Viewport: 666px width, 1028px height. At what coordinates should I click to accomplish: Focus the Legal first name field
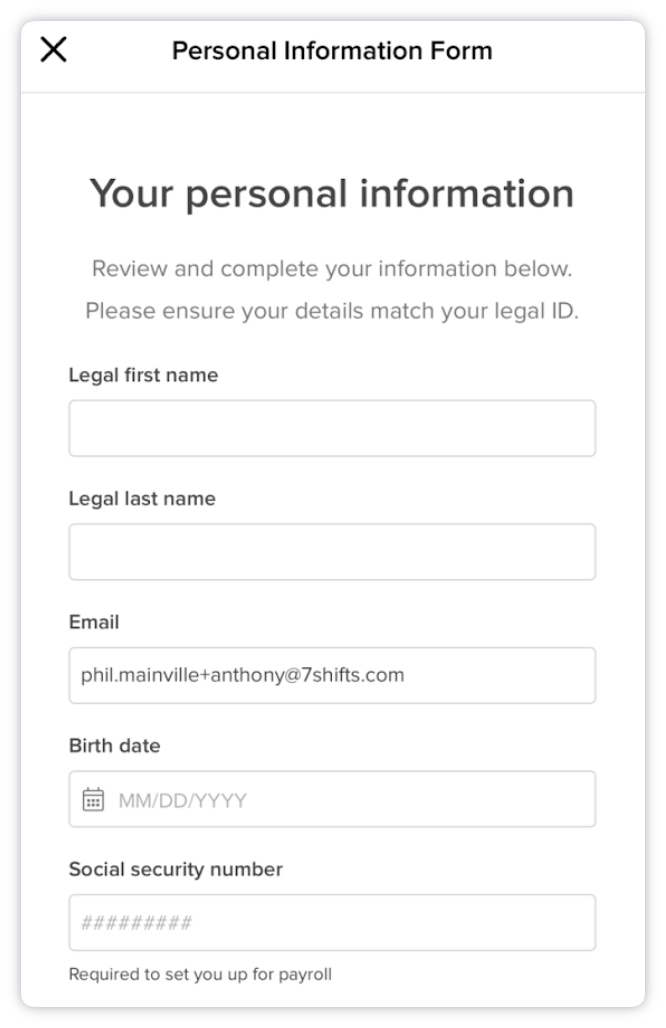332,428
